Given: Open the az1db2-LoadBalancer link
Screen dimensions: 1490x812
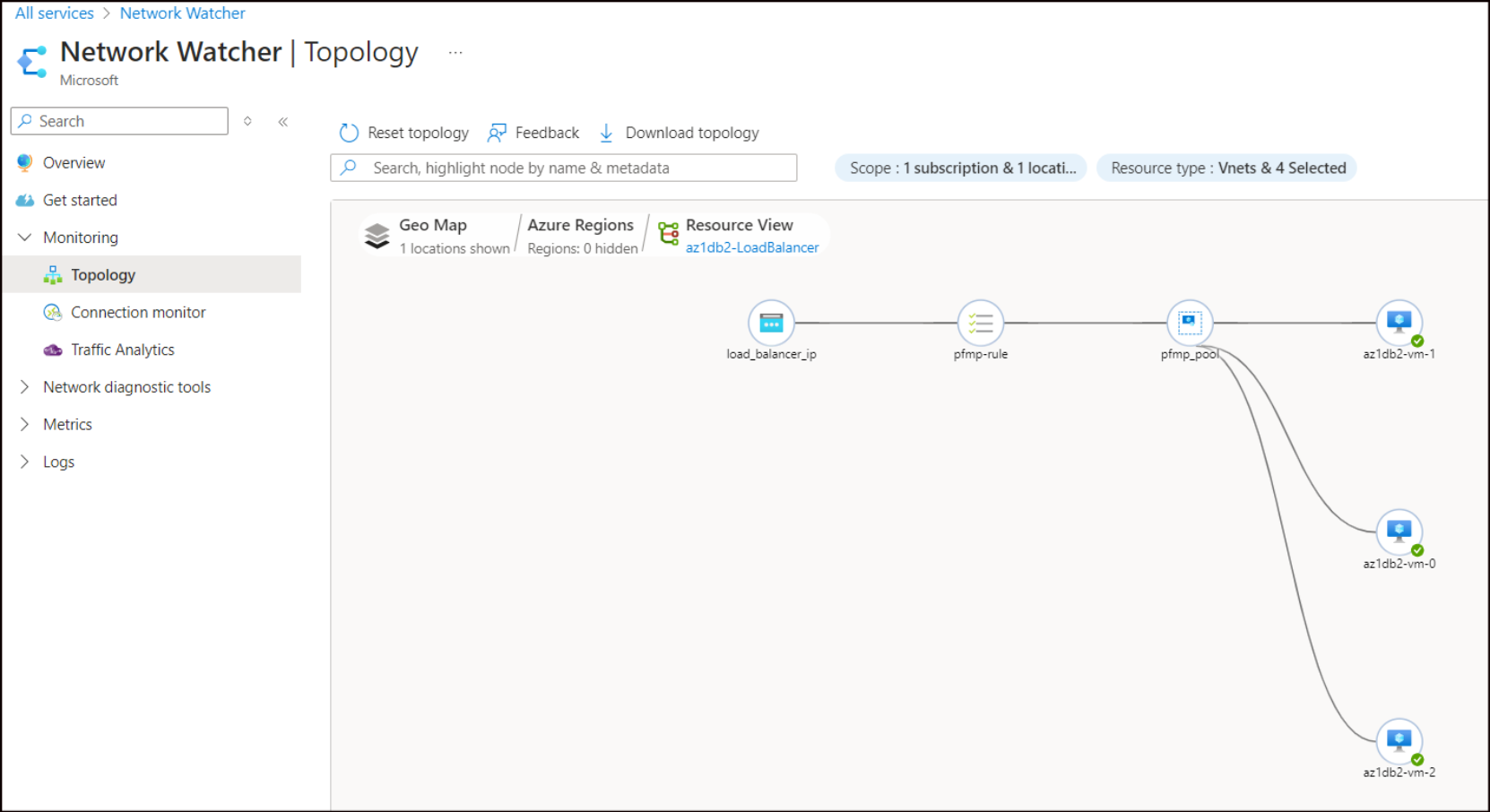Looking at the screenshot, I should 752,247.
